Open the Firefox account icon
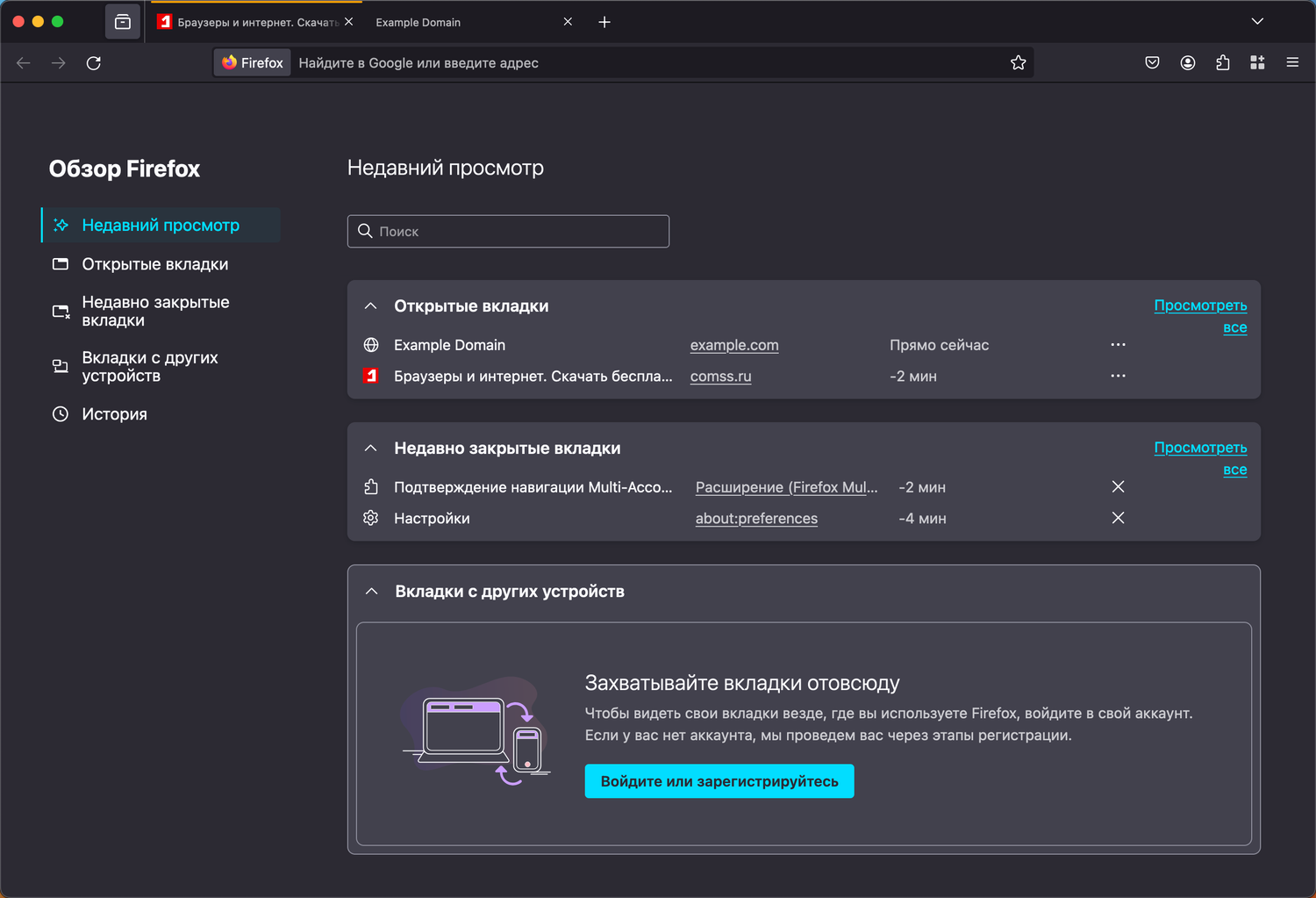 tap(1188, 63)
